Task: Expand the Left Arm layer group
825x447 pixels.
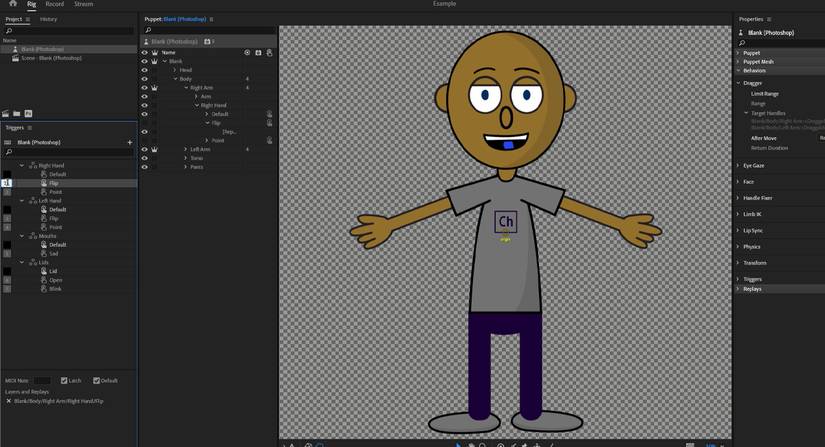Action: pyautogui.click(x=186, y=149)
